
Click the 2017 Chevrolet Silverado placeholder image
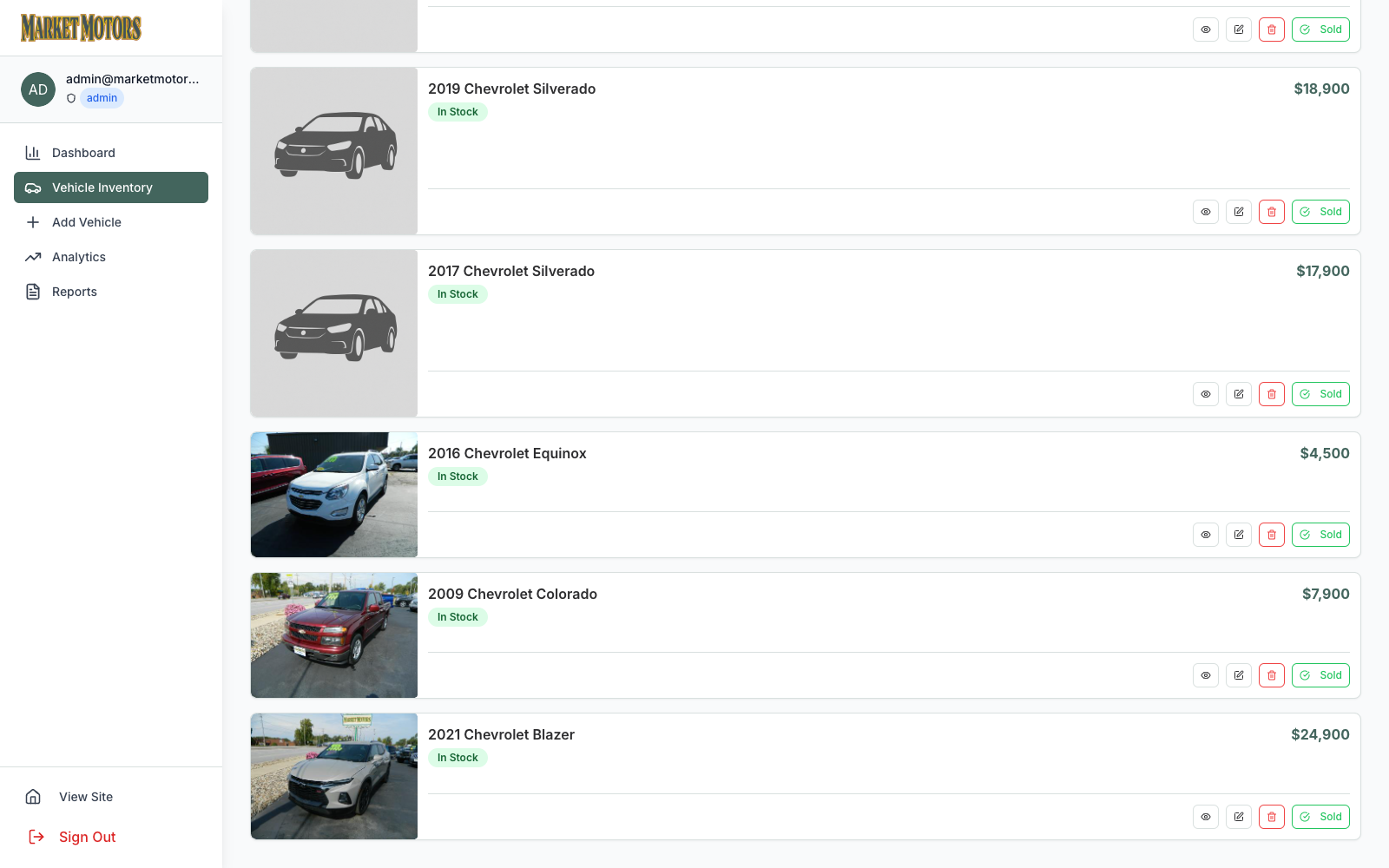click(334, 333)
